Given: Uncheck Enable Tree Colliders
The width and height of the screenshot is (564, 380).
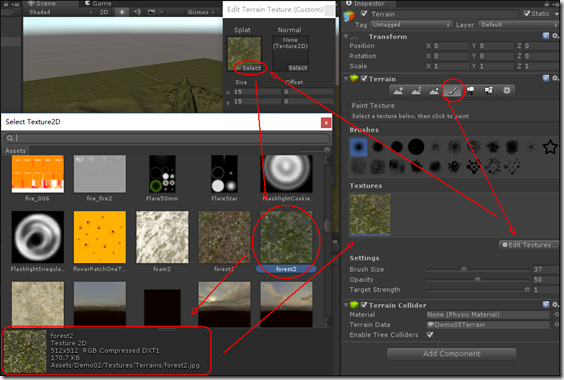Looking at the screenshot, I should point(430,335).
